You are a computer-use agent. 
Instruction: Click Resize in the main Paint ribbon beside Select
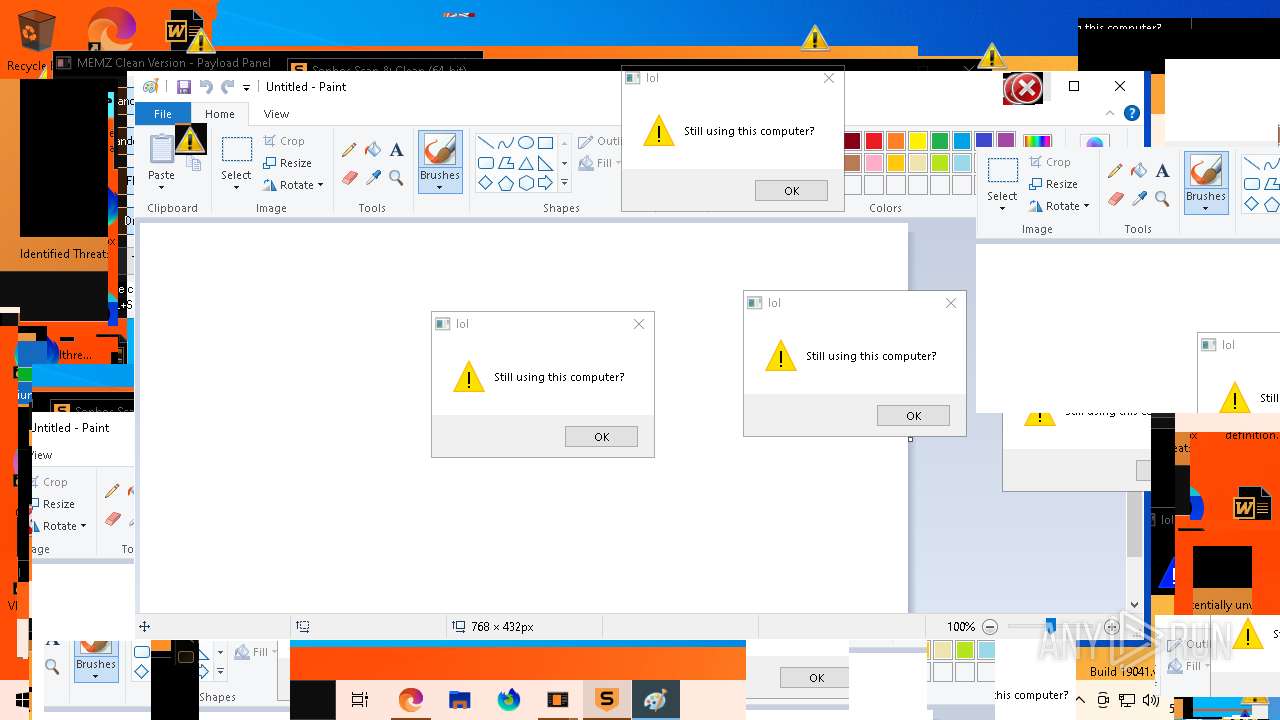pyautogui.click(x=288, y=163)
